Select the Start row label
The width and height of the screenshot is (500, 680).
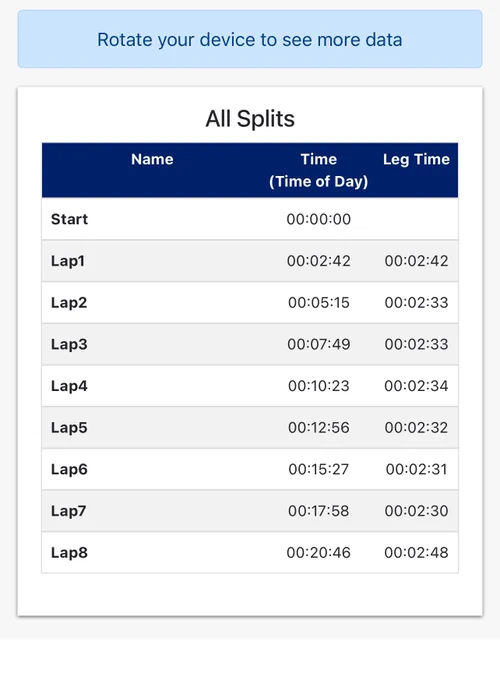coord(69,219)
